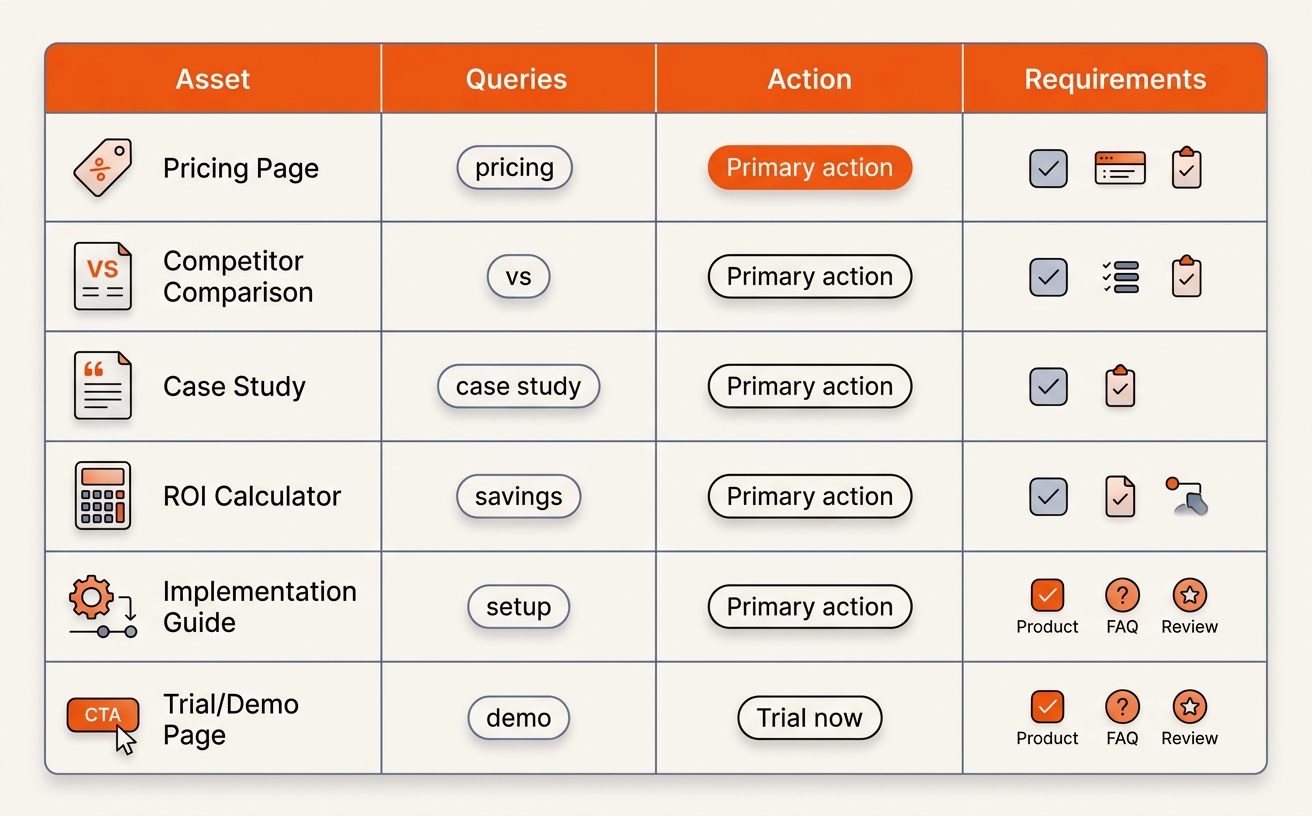Click the Pricing Page price tag icon
This screenshot has height=816, width=1312.
(102, 168)
